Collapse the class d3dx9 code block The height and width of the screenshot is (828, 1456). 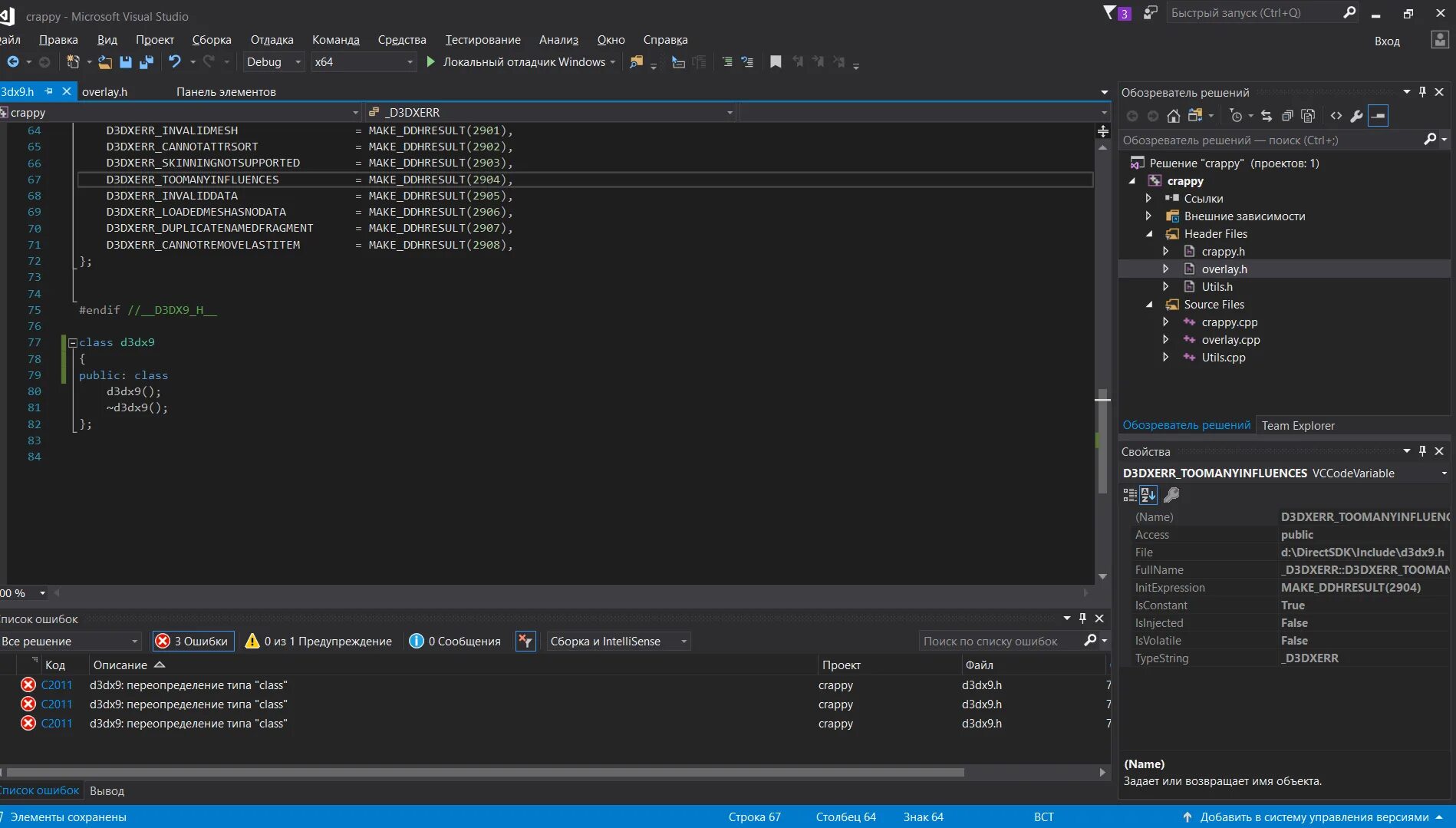[x=73, y=343]
